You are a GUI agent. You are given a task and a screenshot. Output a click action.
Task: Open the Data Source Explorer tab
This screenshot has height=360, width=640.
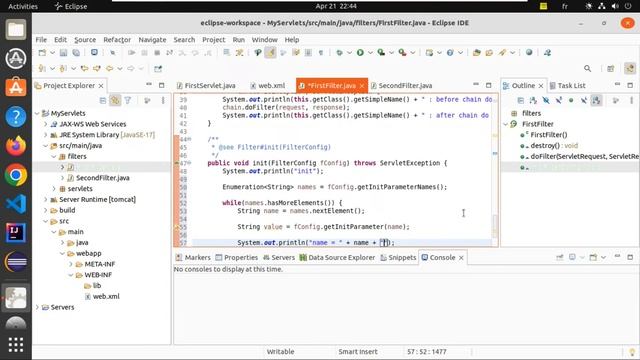337,258
